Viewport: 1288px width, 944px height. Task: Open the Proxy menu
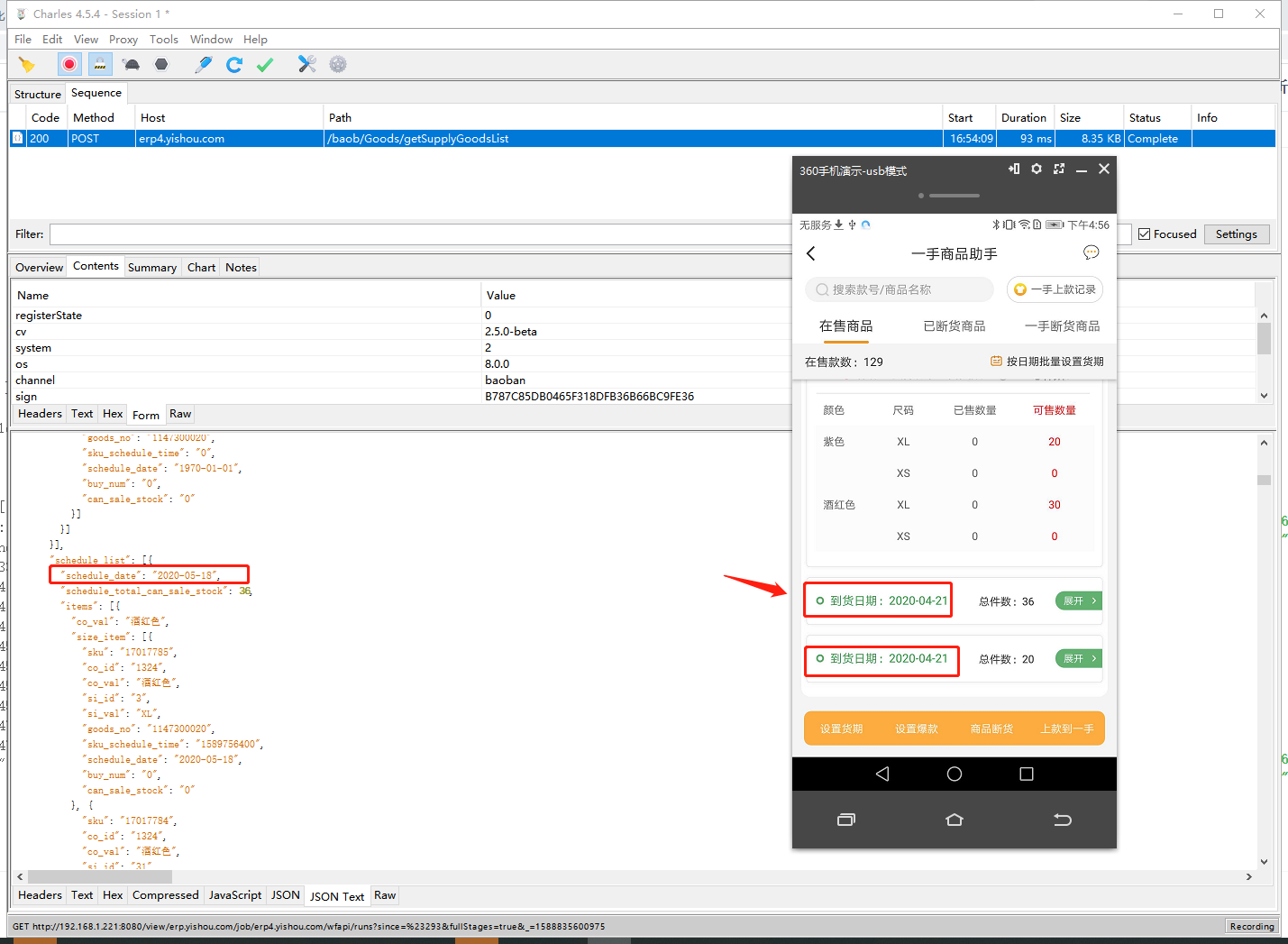[x=123, y=39]
